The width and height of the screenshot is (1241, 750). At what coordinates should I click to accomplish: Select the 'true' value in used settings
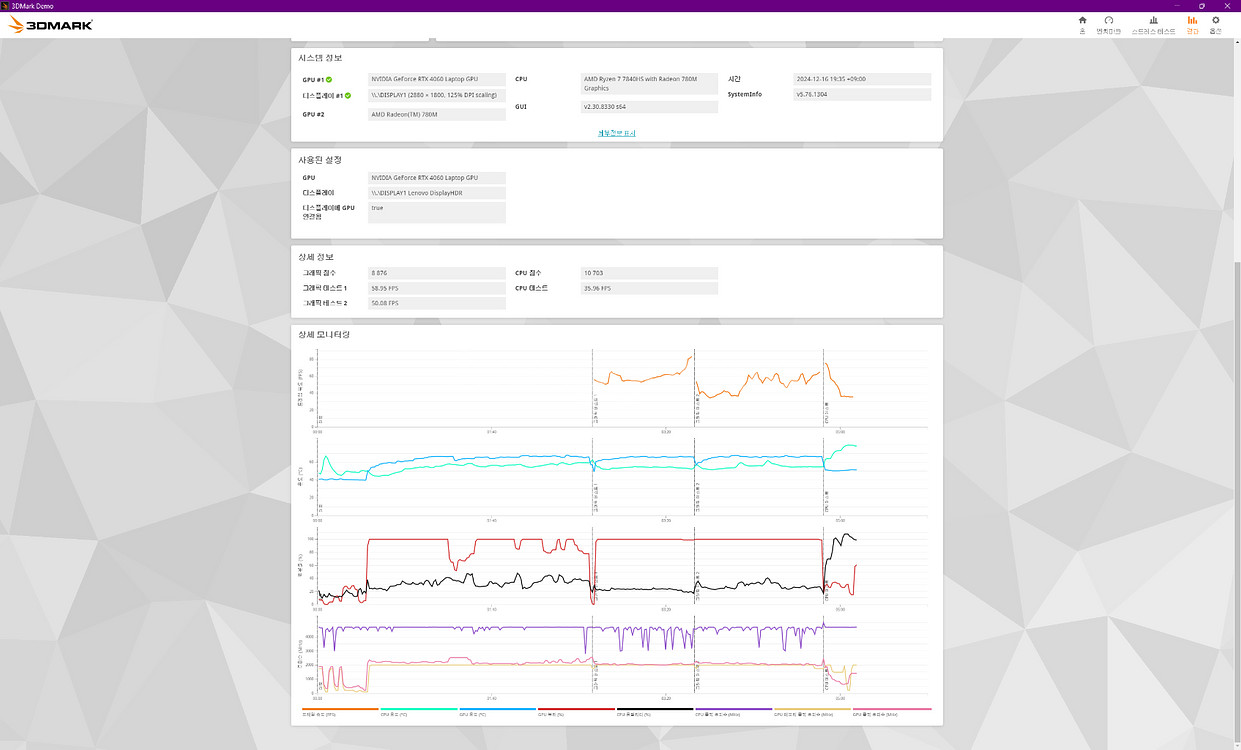point(436,212)
